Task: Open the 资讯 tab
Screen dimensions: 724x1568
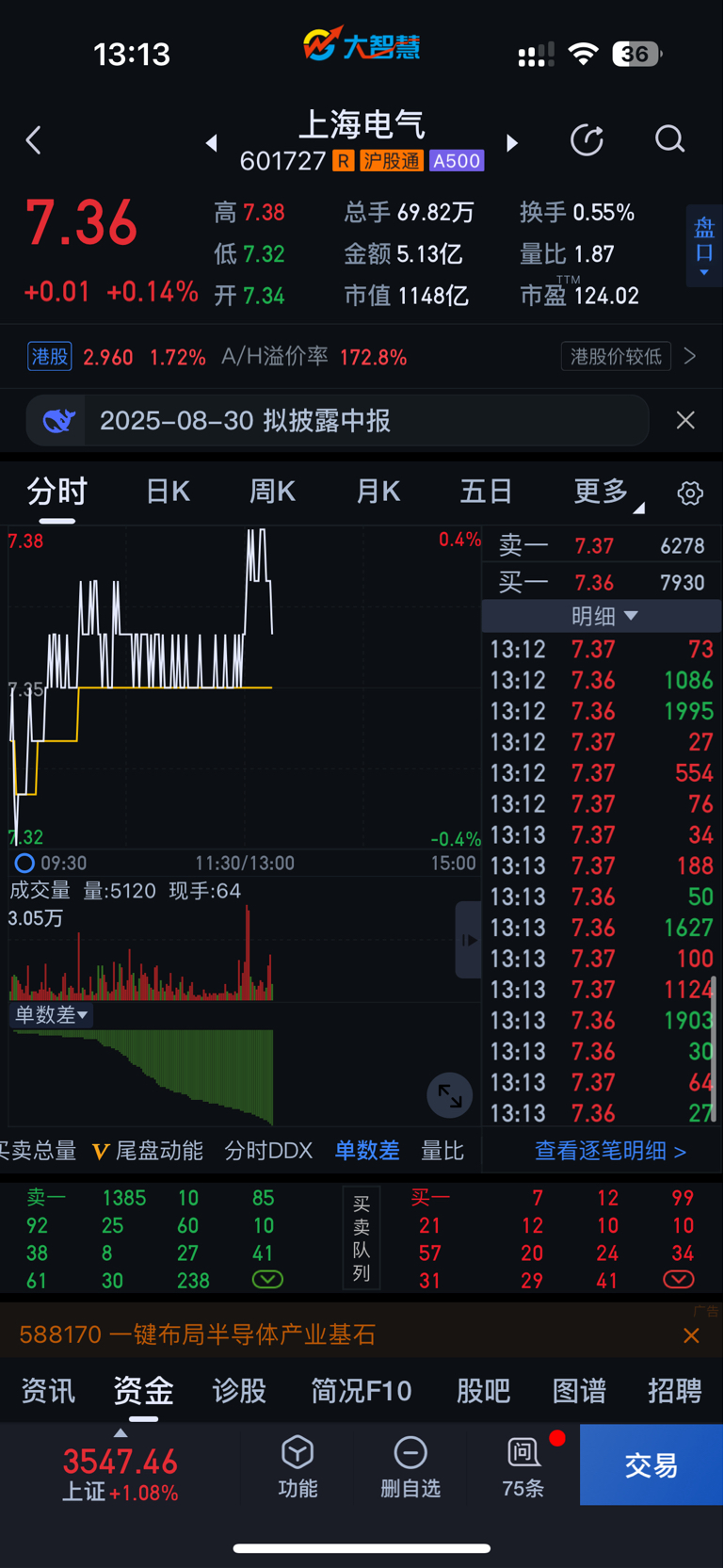Action: pos(48,1391)
